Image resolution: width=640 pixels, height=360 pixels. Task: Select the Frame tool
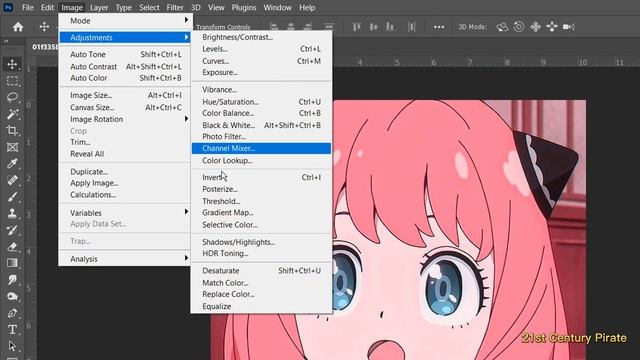tap(12, 147)
